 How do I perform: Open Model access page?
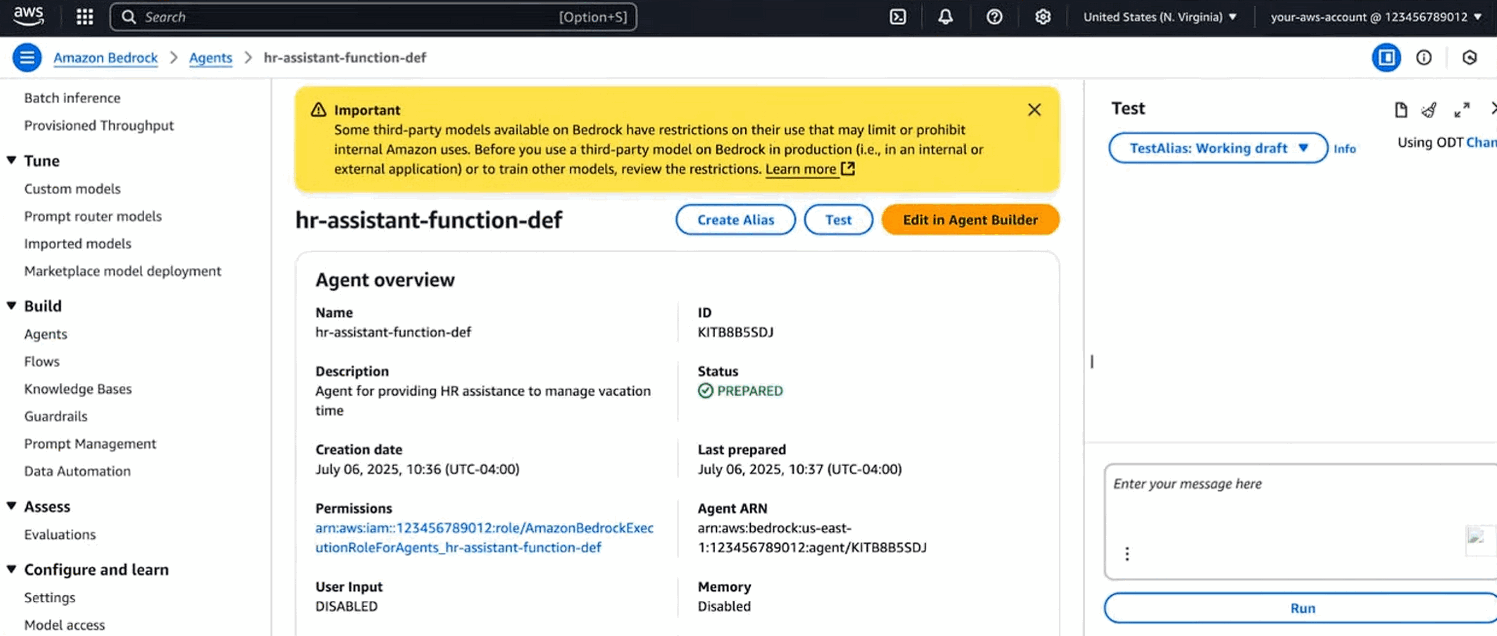tap(65, 625)
